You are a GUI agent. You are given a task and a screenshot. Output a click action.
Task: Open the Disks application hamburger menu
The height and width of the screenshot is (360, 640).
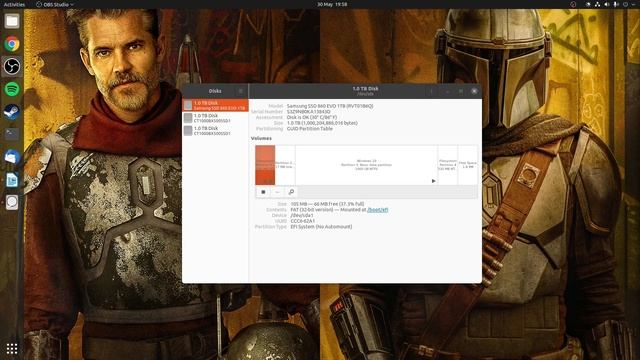[x=240, y=91]
